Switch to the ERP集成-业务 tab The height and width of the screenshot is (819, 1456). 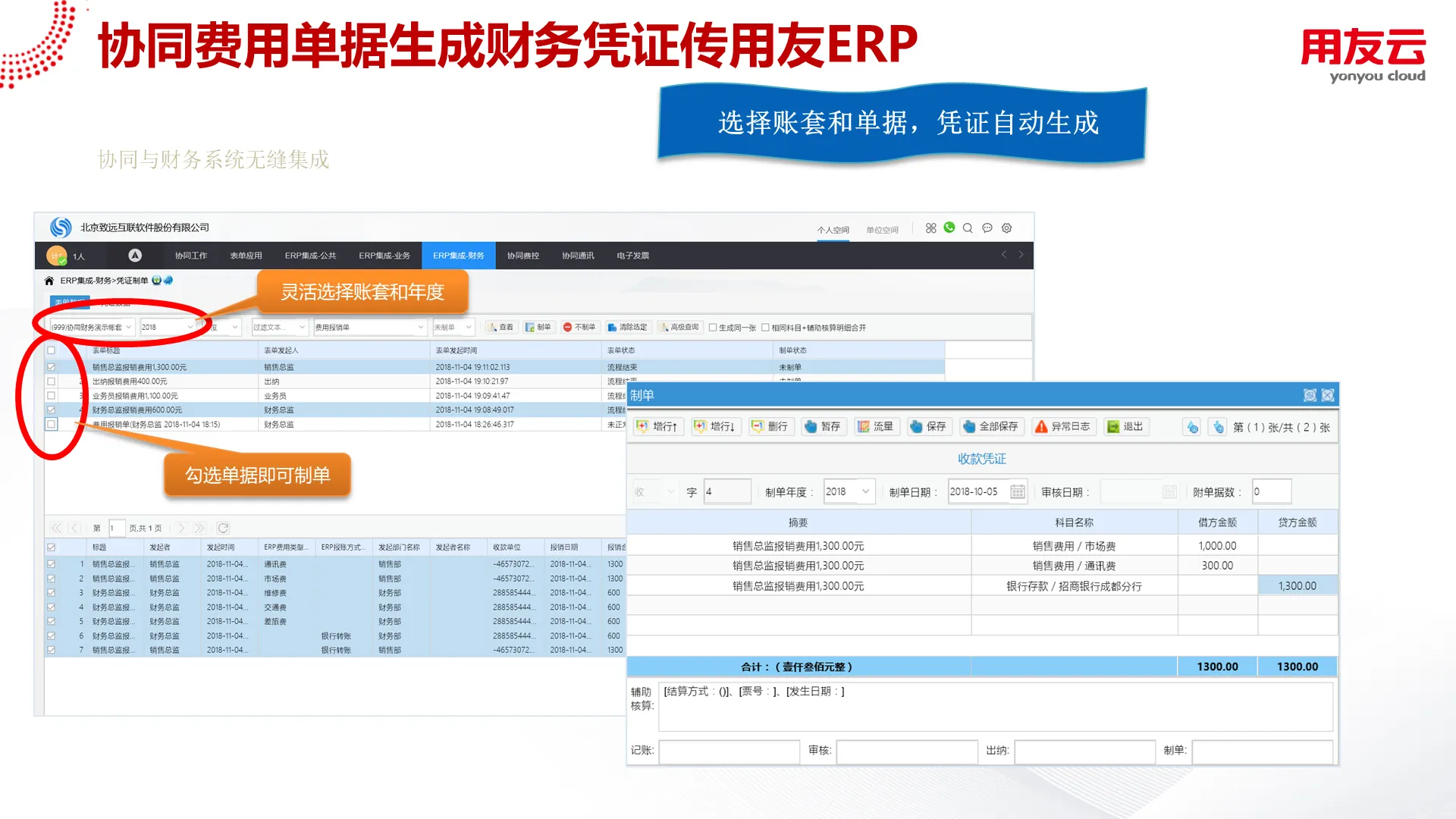point(384,256)
